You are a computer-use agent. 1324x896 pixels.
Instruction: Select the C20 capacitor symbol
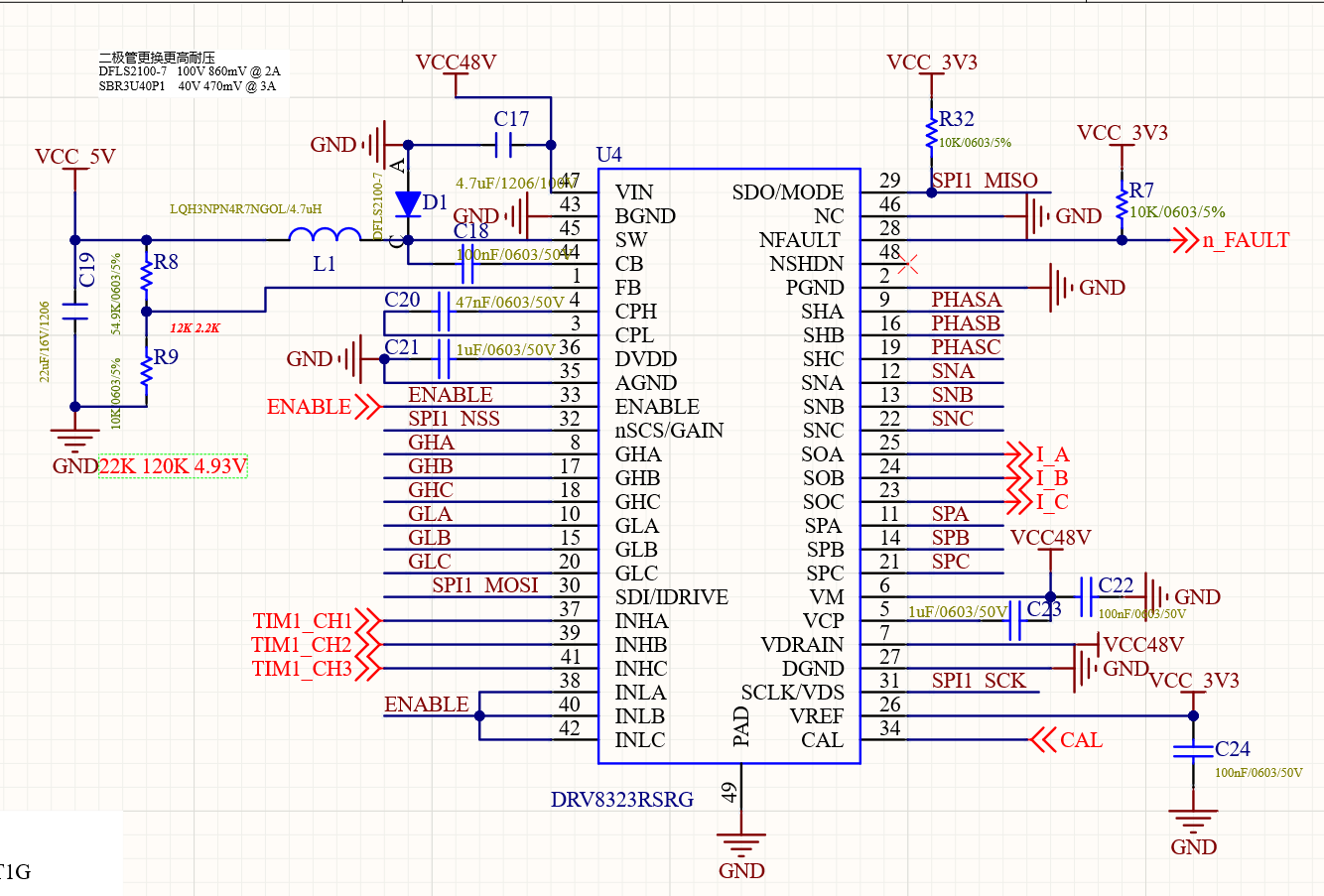coord(444,312)
